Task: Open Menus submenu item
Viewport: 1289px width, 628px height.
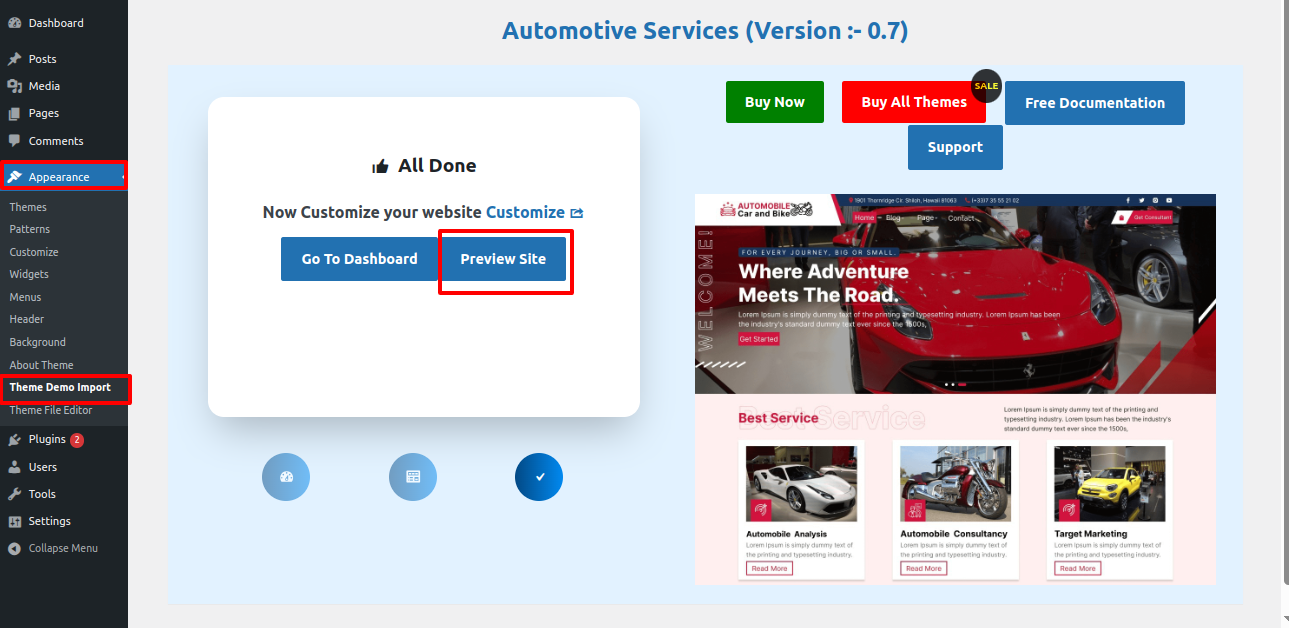Action: 25,297
